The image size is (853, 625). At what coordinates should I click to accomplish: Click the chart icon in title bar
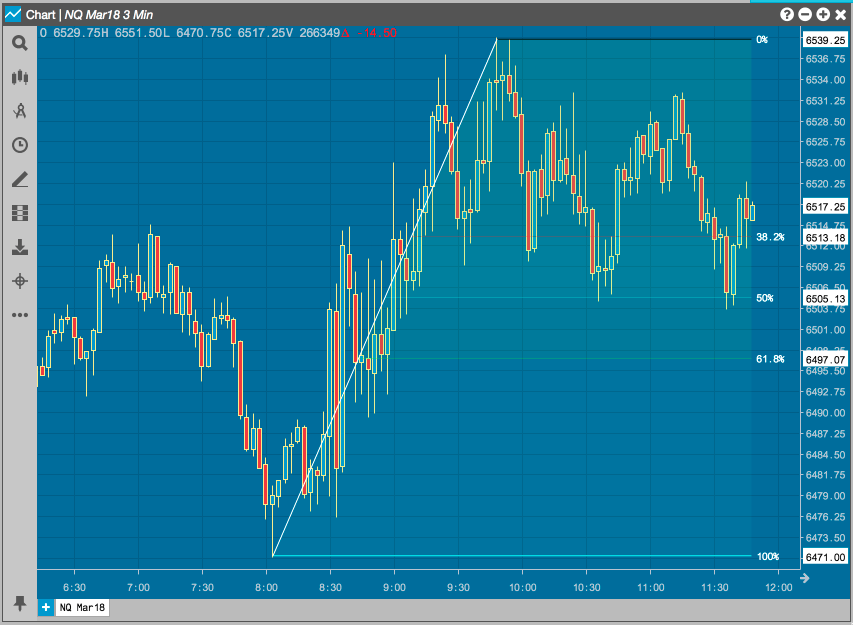click(13, 14)
